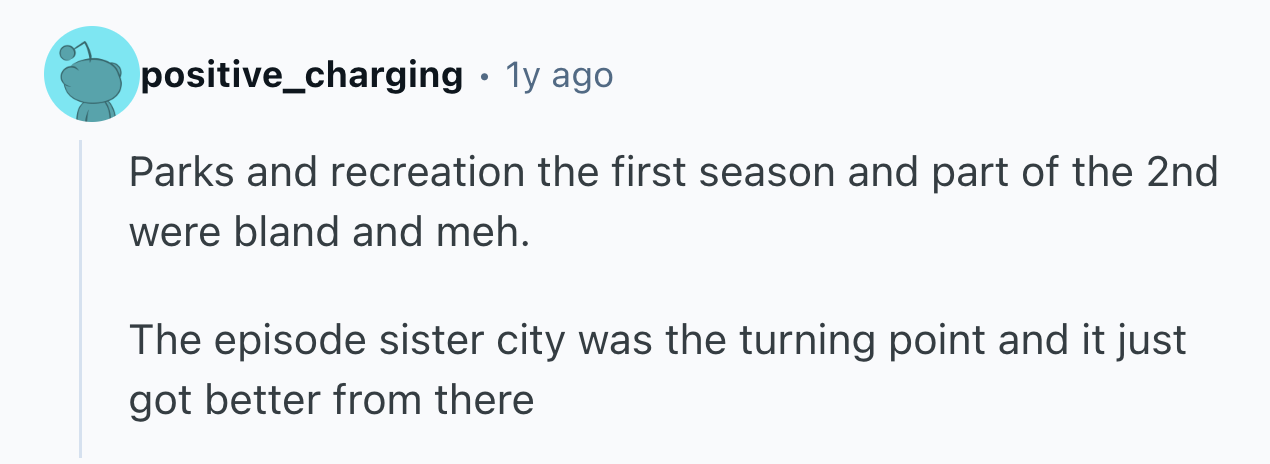
Task: Click the "1y ago" comment timestamp
Action: tap(558, 75)
